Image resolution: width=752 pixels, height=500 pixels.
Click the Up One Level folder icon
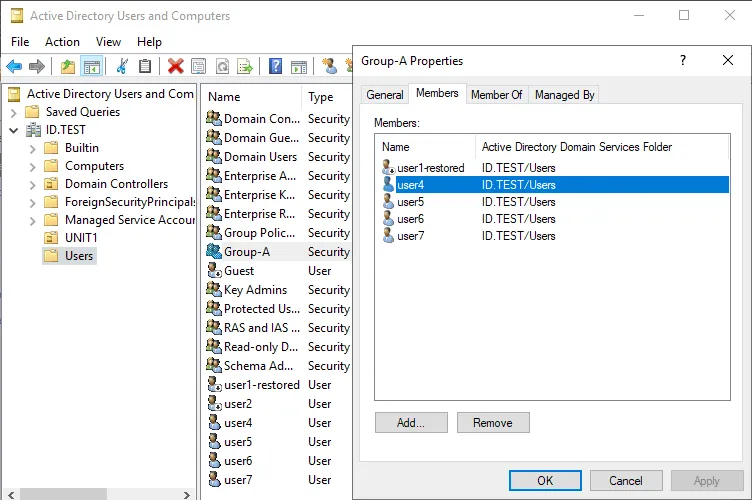tap(67, 66)
